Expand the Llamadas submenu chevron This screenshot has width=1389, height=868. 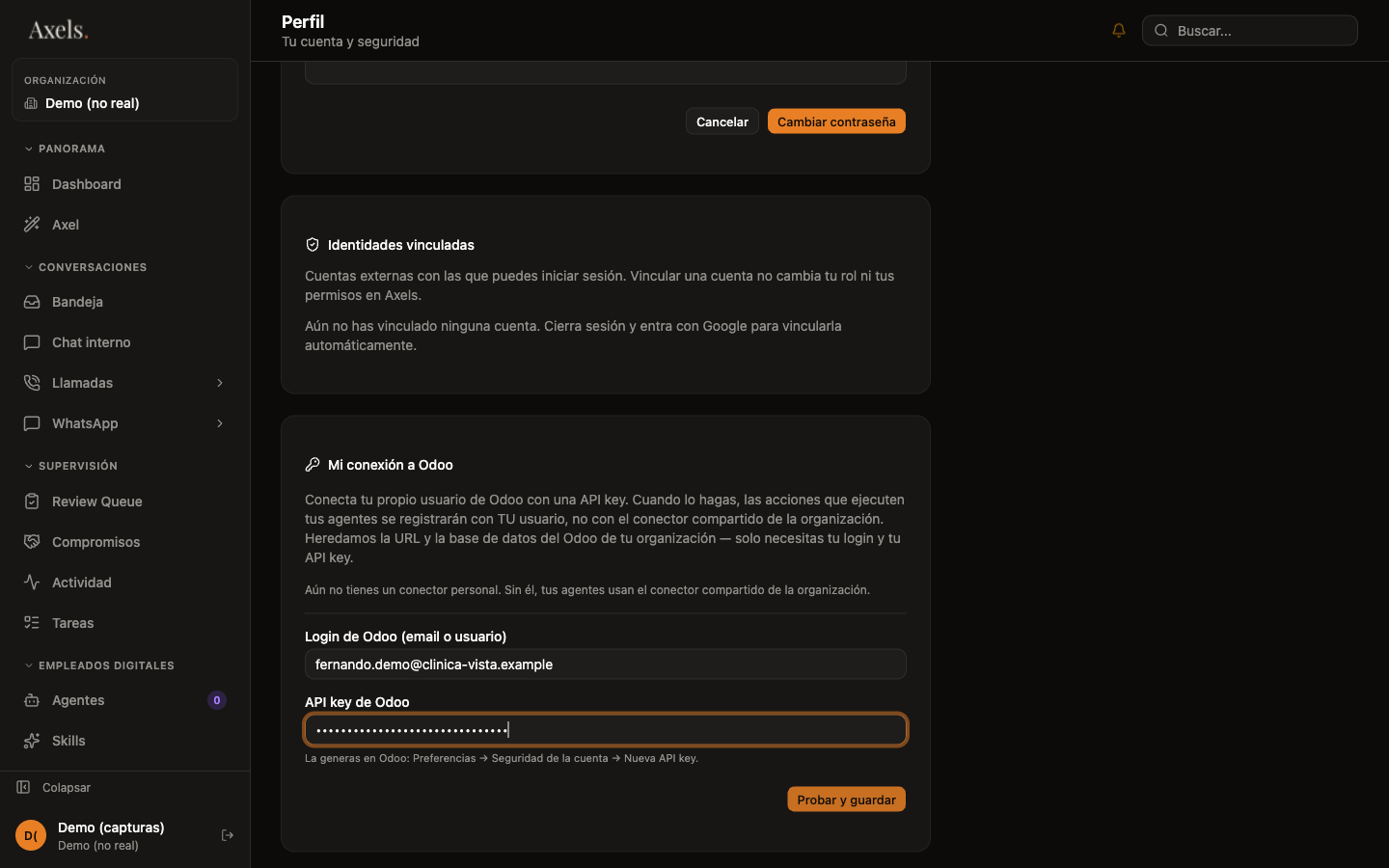(220, 383)
